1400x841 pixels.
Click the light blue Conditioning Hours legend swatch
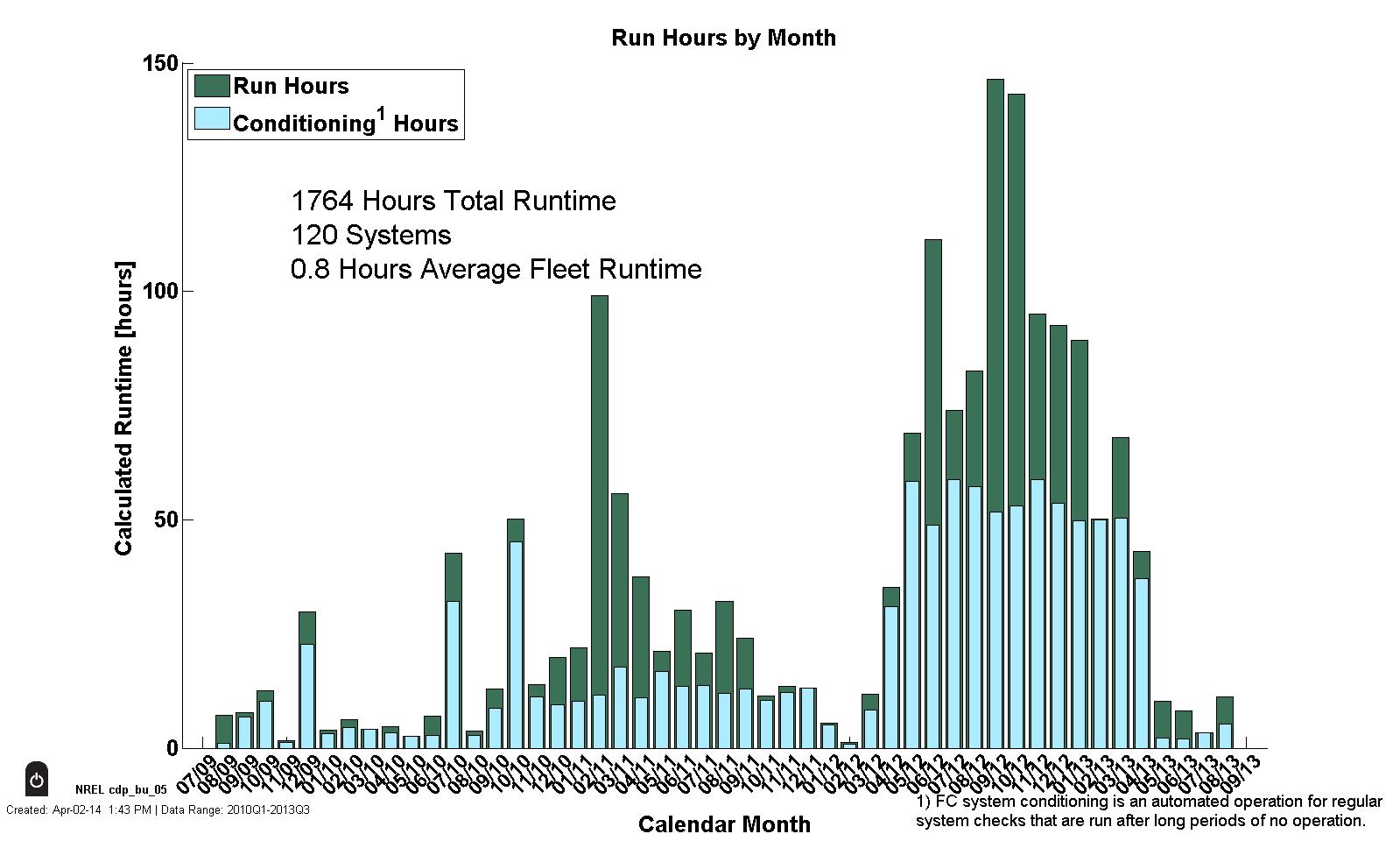tap(211, 119)
